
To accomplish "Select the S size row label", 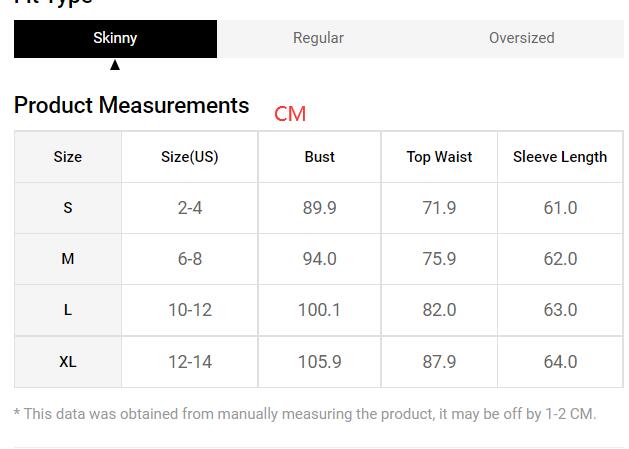I will pyautogui.click(x=68, y=208).
